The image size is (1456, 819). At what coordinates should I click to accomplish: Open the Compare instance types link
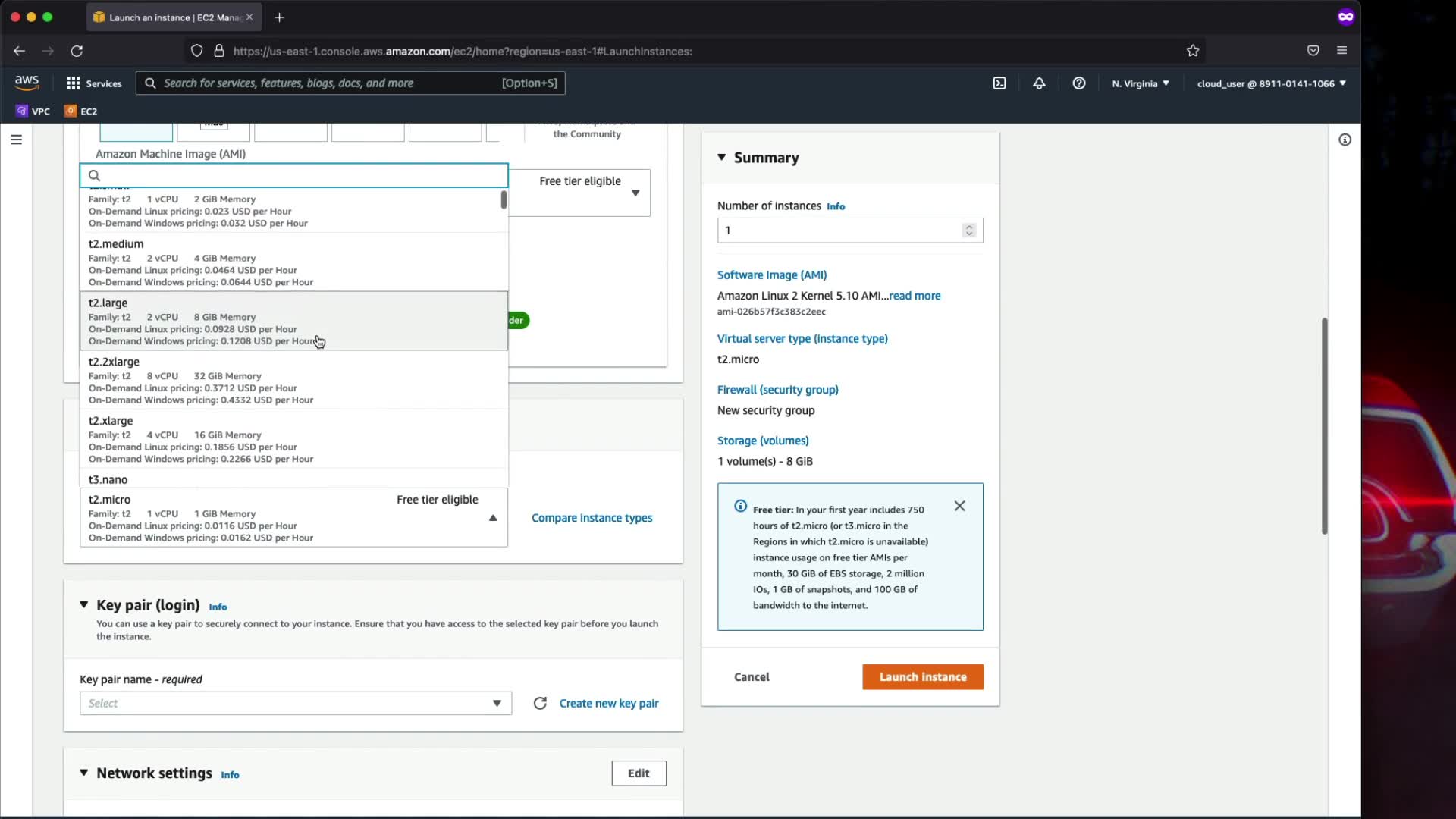591,518
